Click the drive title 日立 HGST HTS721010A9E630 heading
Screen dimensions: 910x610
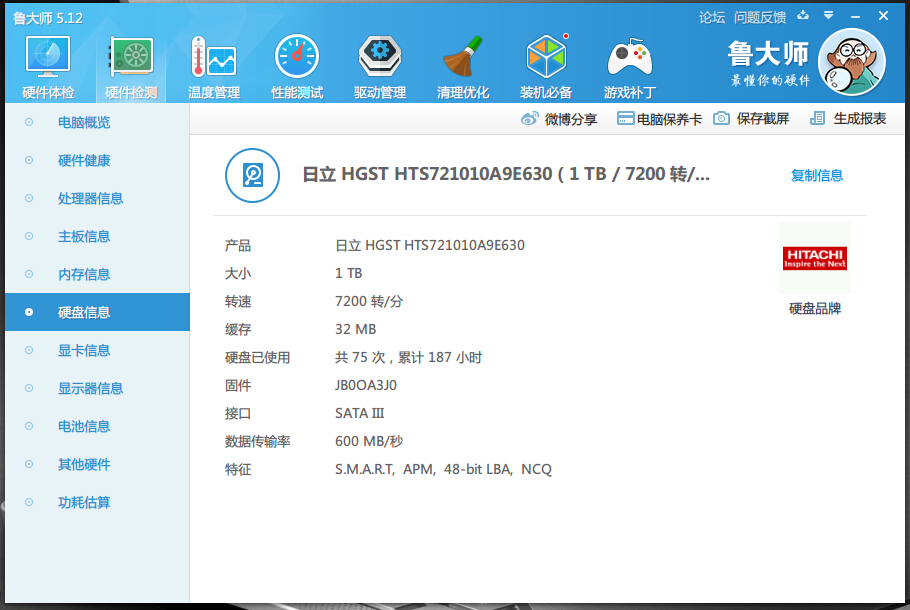point(505,174)
